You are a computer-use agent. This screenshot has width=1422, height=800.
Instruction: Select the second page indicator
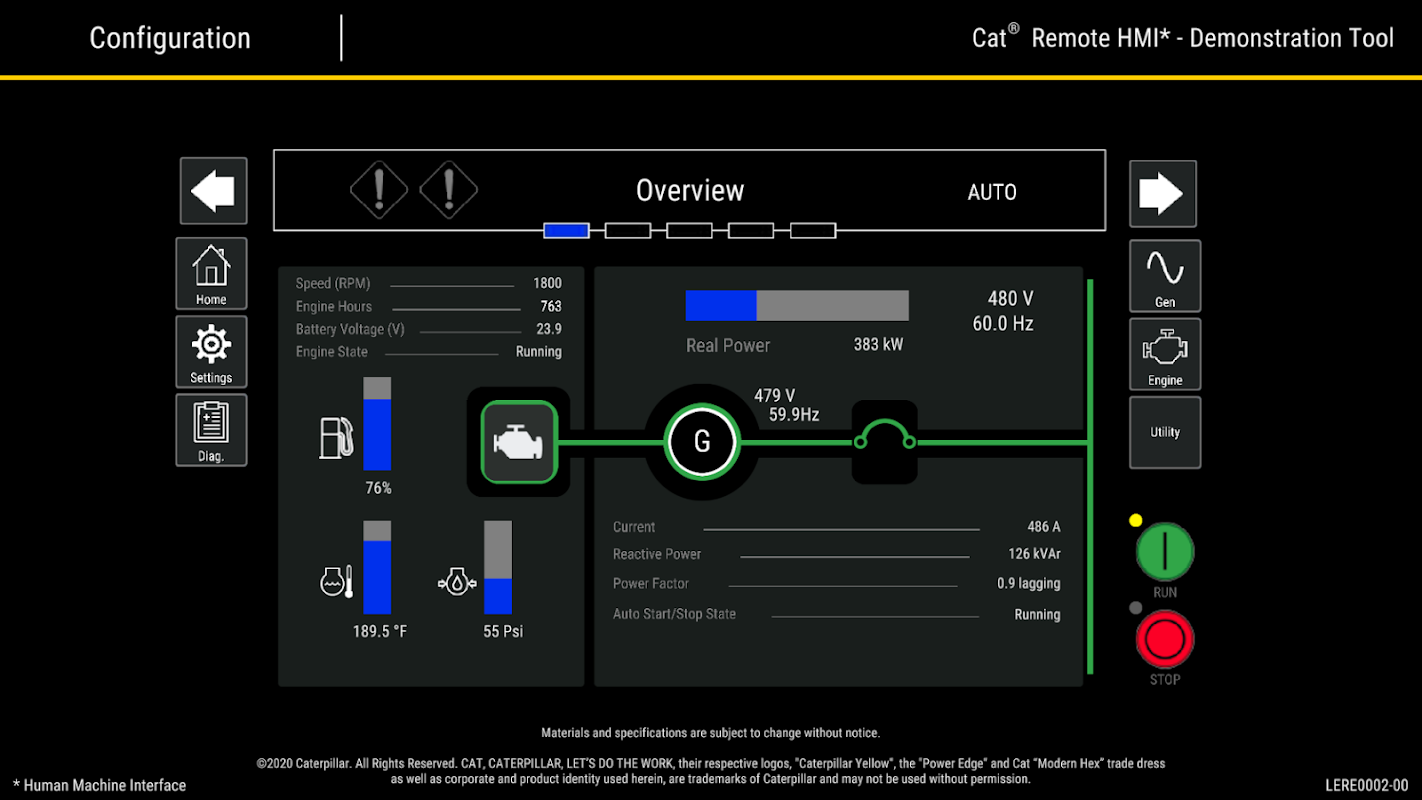point(628,231)
